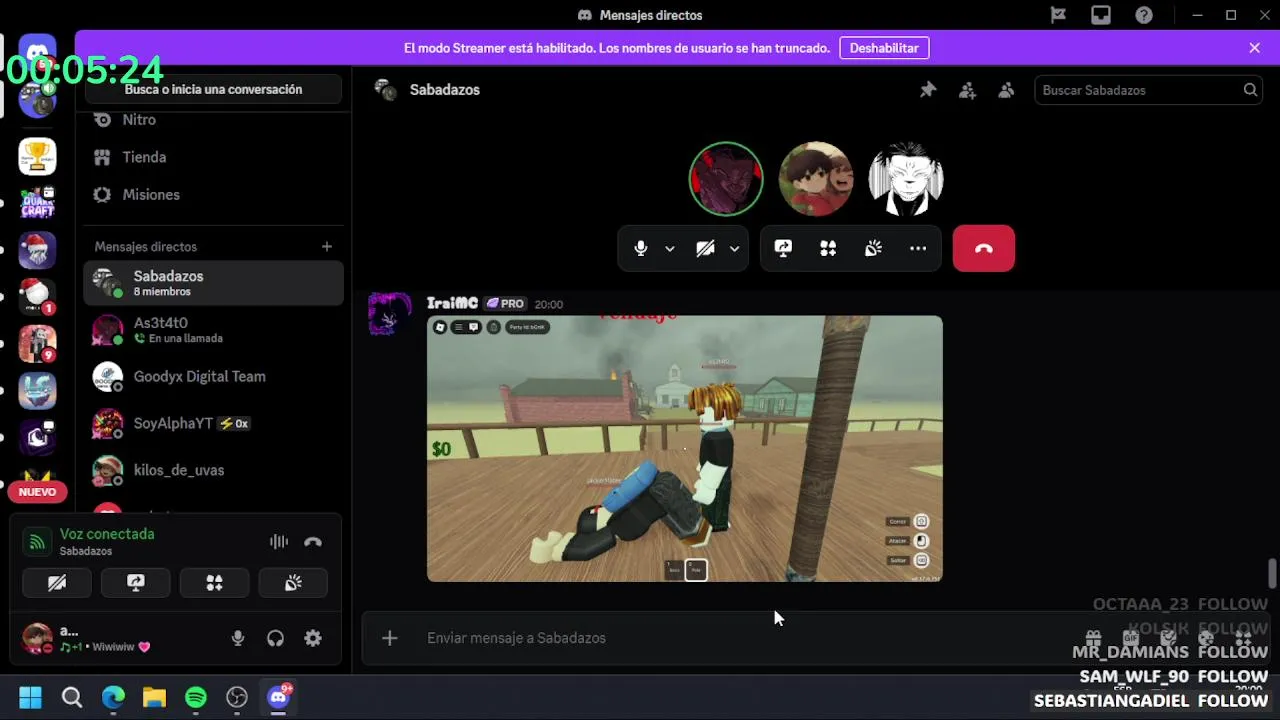Image resolution: width=1280 pixels, height=720 pixels.
Task: Toggle the member list panel
Action: click(1006, 90)
